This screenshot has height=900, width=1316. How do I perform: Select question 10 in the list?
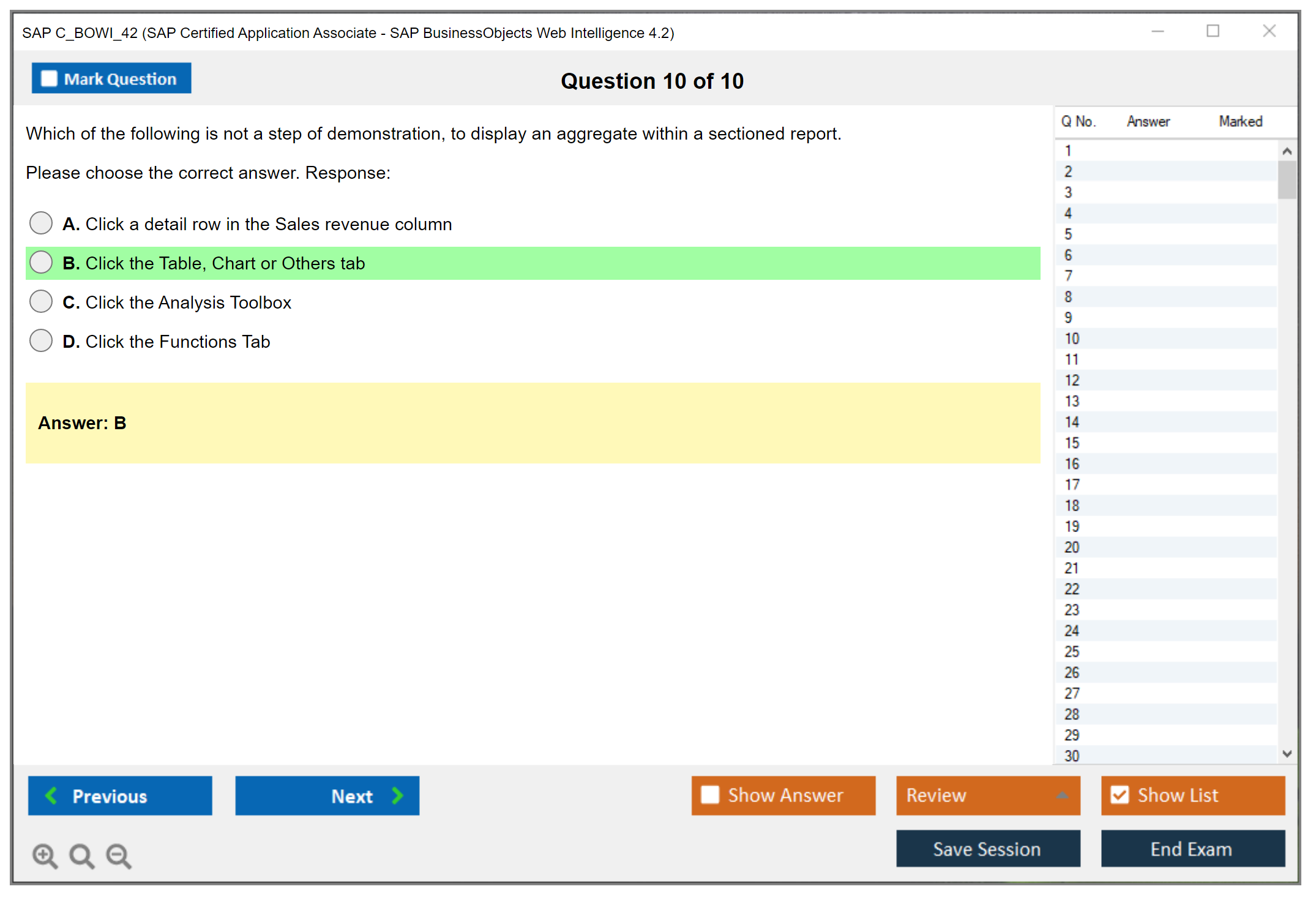point(1072,339)
